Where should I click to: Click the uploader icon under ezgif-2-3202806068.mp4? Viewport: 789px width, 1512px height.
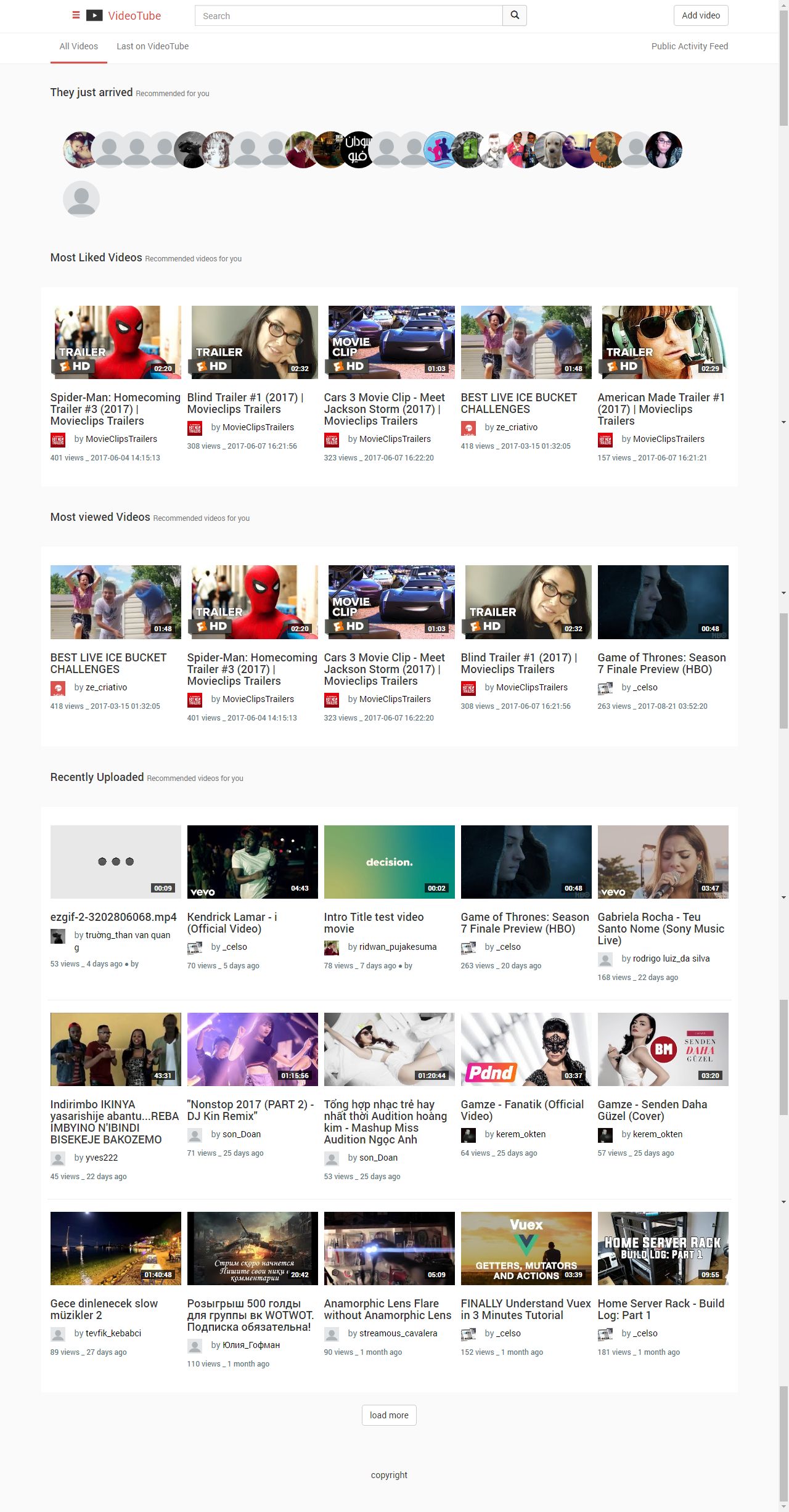(x=58, y=936)
